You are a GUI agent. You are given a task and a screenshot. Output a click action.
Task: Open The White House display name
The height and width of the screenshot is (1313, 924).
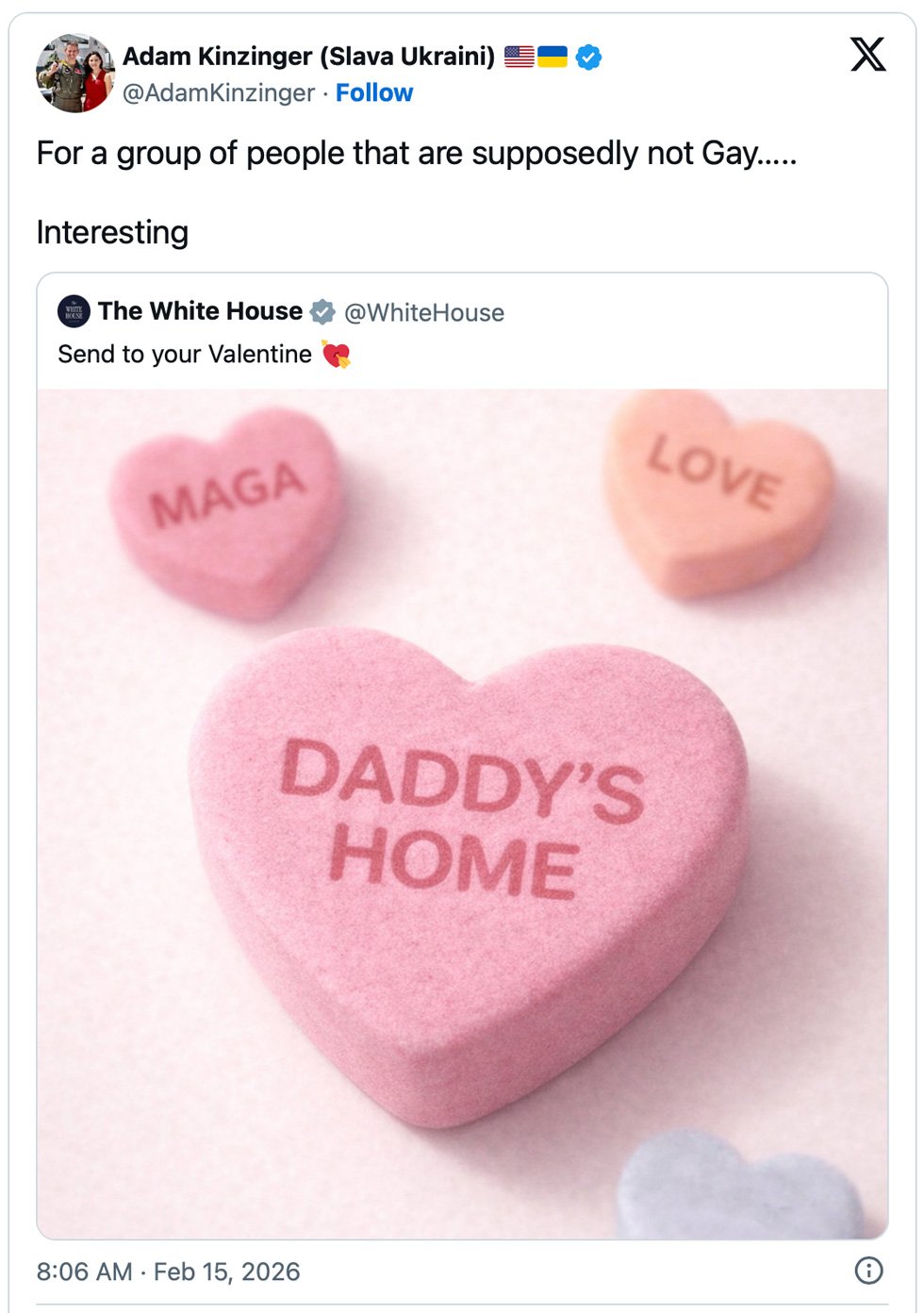[200, 311]
